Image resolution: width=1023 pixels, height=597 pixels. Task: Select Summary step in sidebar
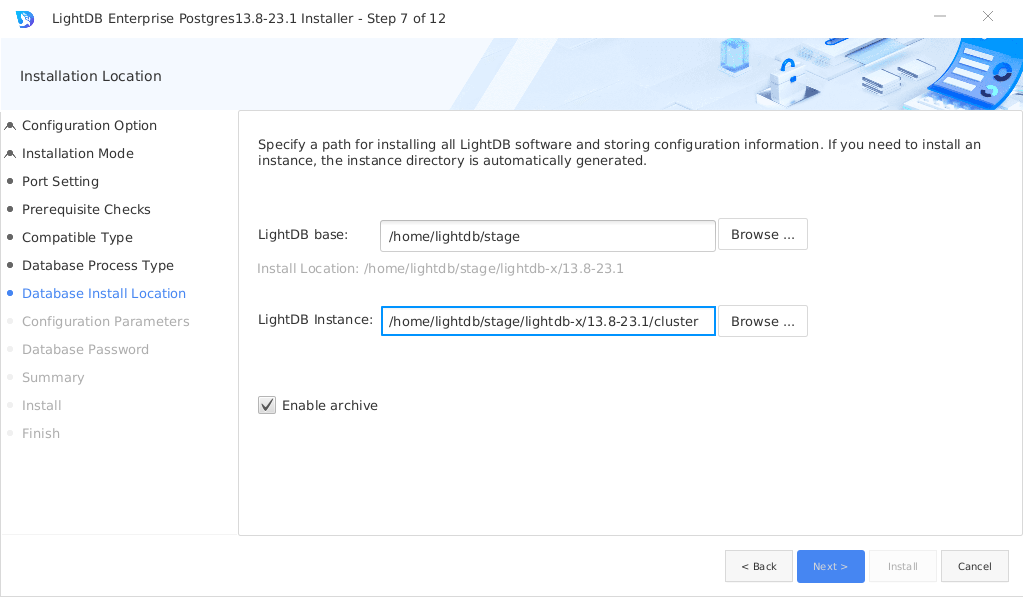pyautogui.click(x=53, y=378)
